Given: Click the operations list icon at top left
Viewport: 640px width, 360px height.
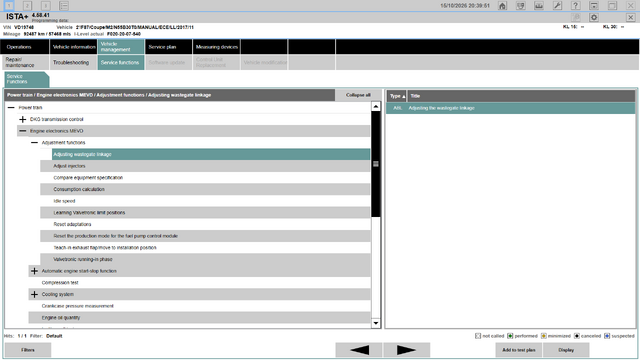Looking at the screenshot, I should coord(64,6).
